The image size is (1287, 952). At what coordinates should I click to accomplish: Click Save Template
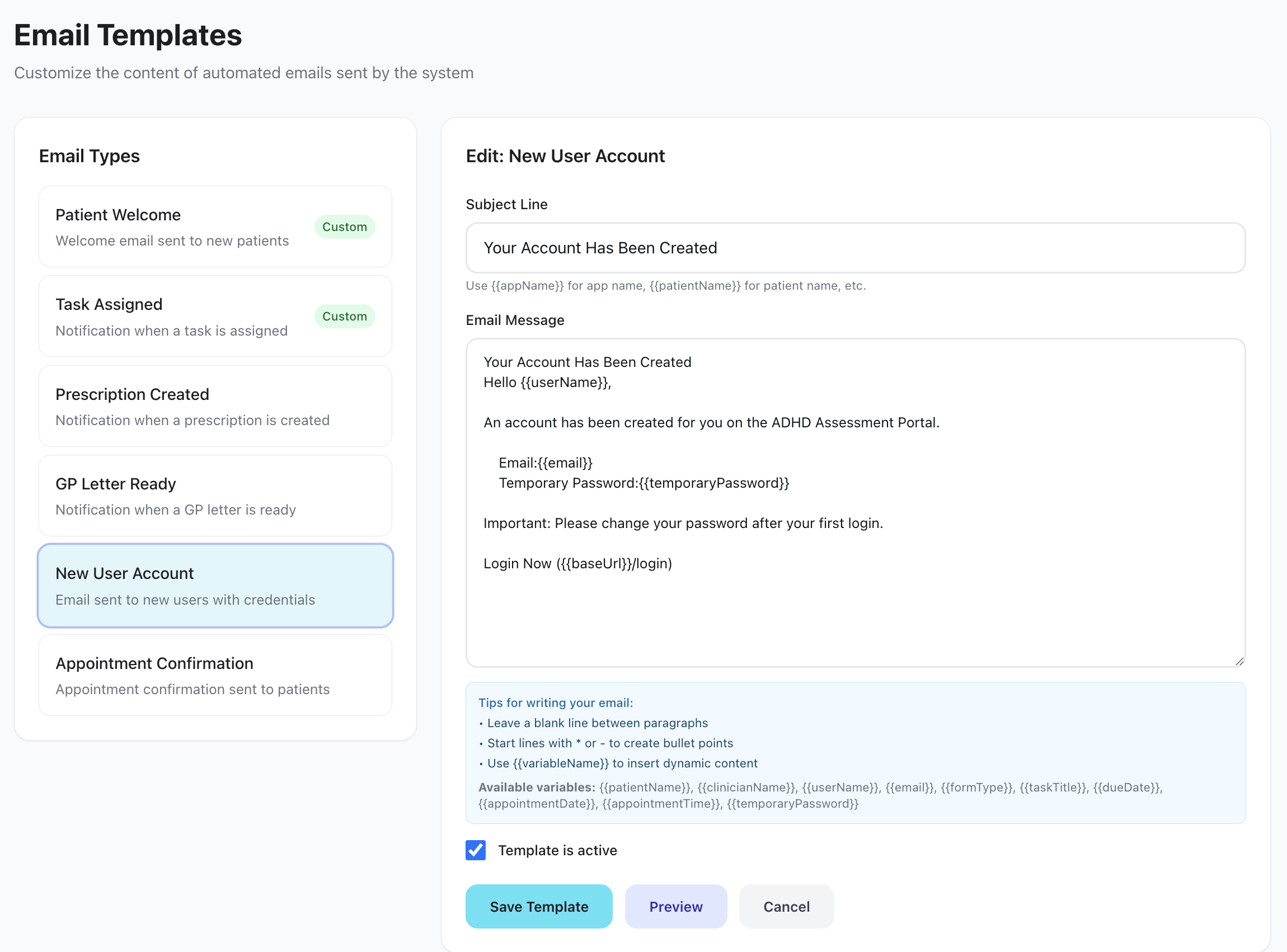tap(538, 906)
